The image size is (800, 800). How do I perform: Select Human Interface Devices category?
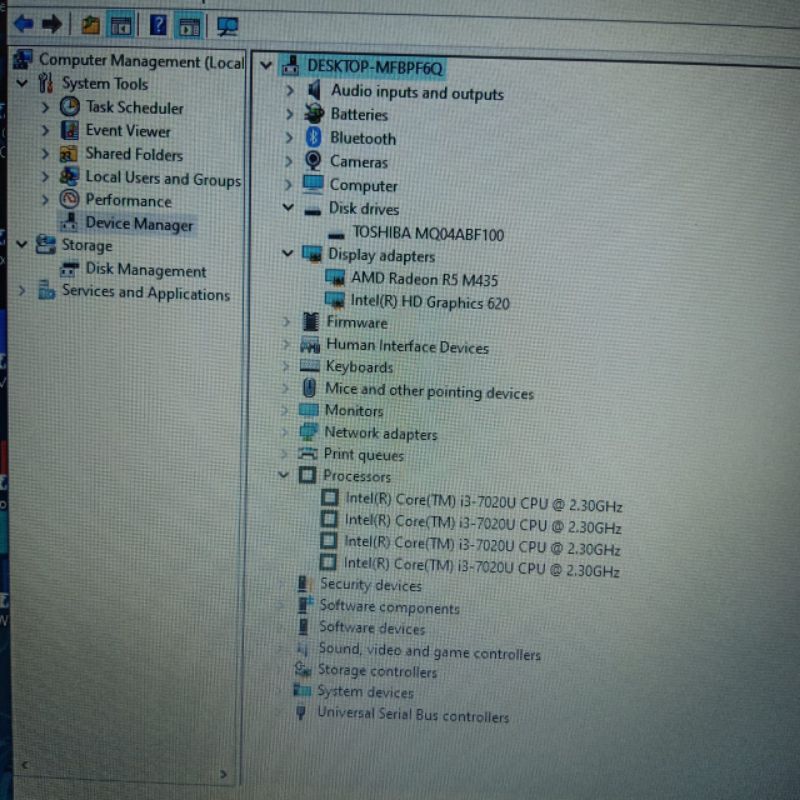click(407, 346)
